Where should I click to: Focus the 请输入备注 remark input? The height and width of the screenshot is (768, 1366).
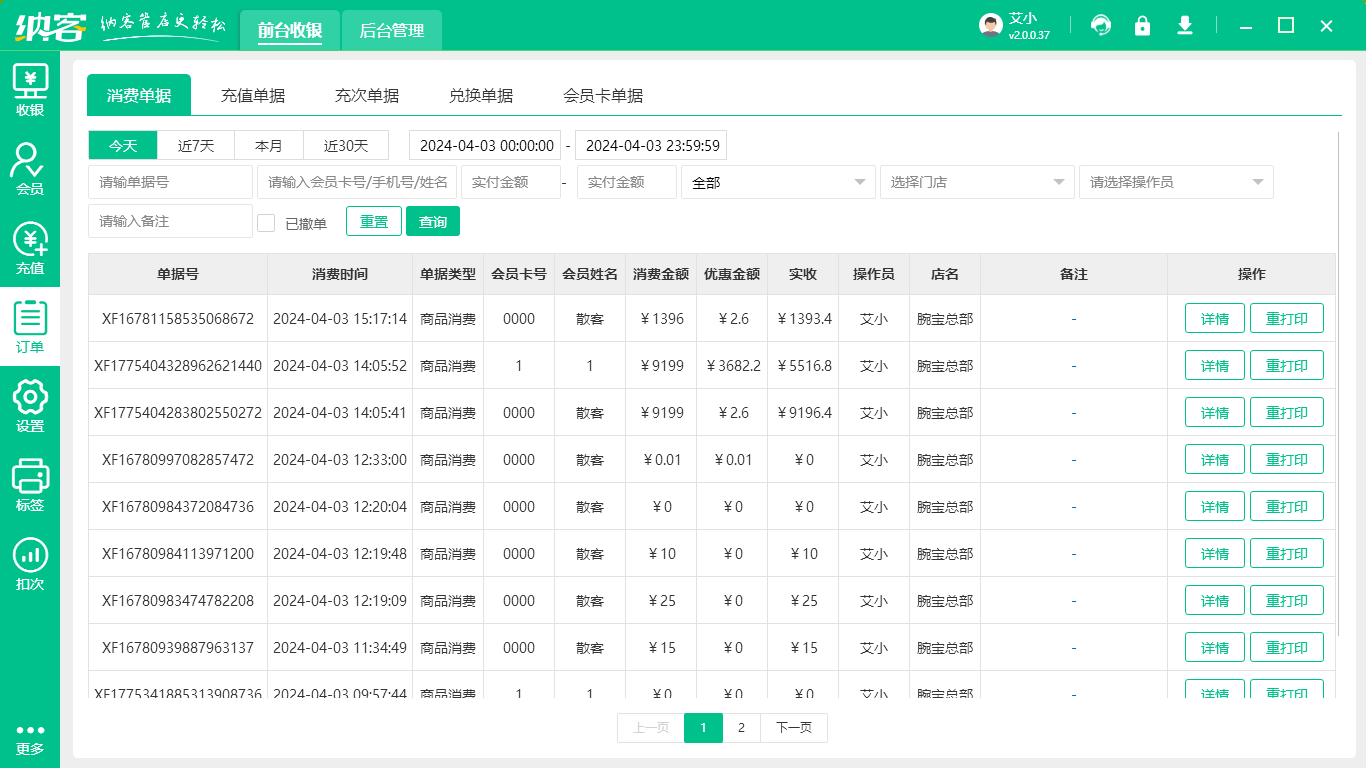(x=170, y=221)
